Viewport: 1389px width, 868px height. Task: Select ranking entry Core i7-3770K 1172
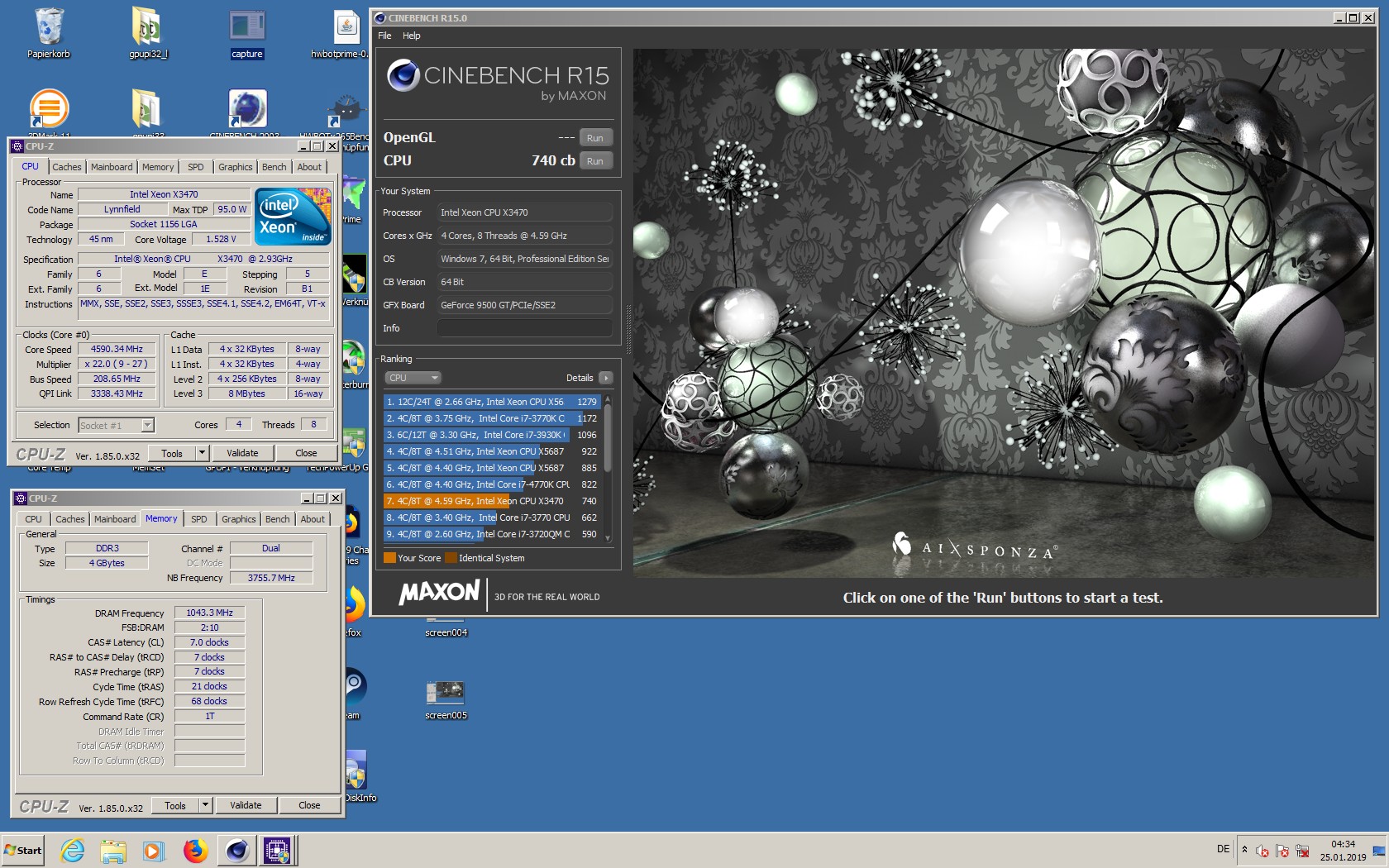[x=492, y=418]
